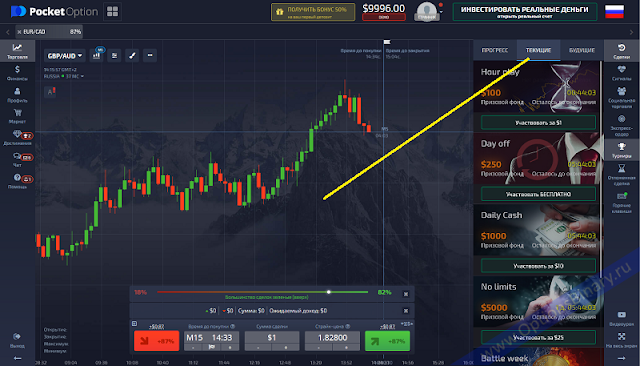Open the Trades (Сделки) history icon
640x366 pixels.
[621, 51]
